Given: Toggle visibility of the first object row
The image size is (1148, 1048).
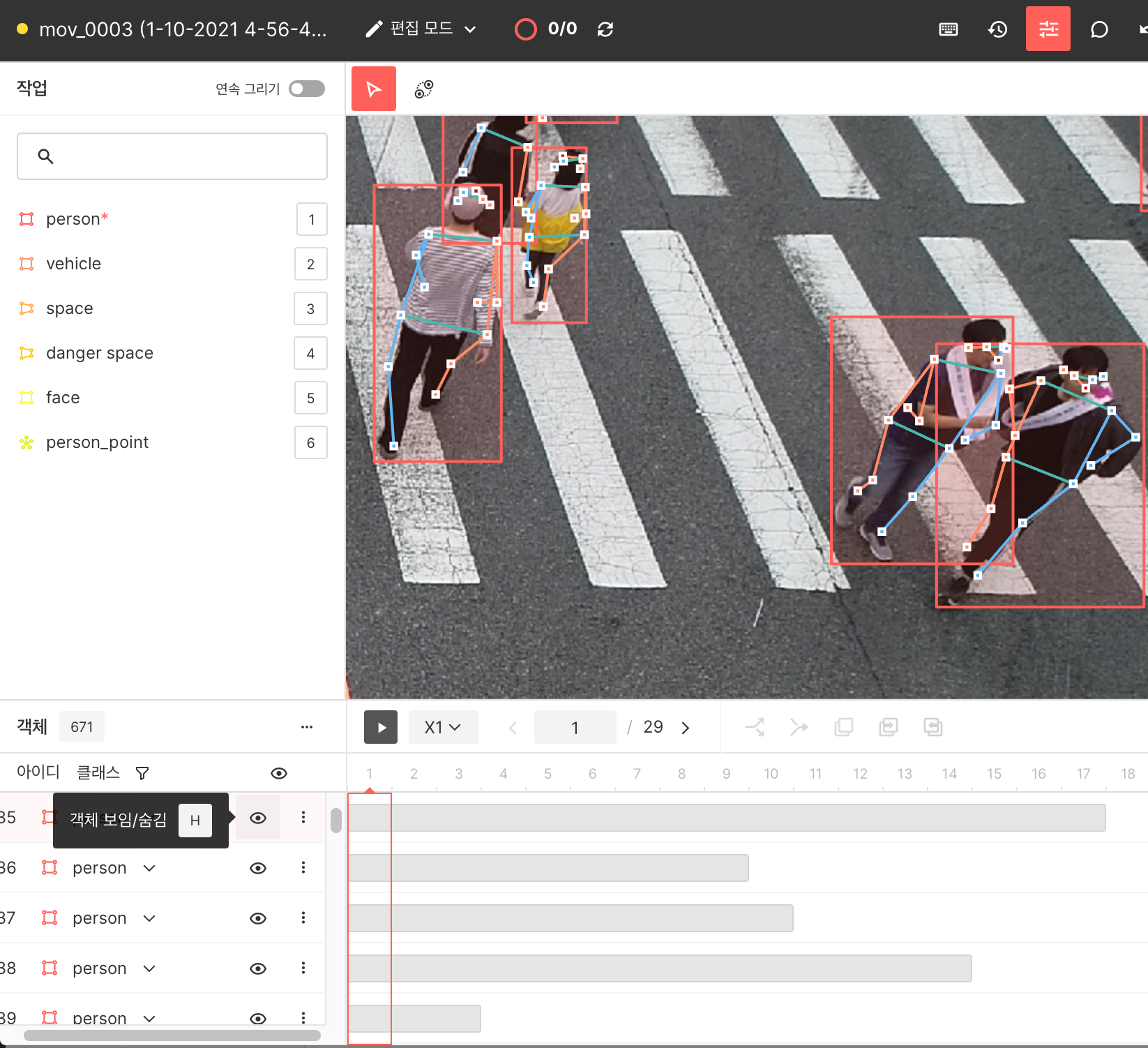Looking at the screenshot, I should pyautogui.click(x=258, y=818).
